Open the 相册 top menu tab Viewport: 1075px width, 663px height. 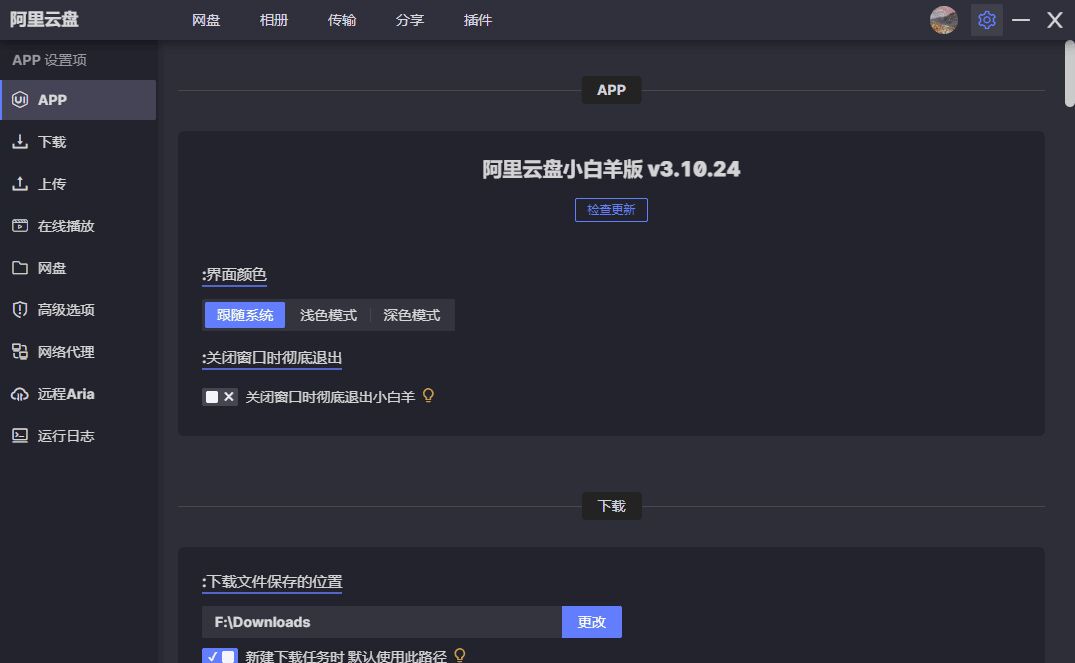point(274,20)
